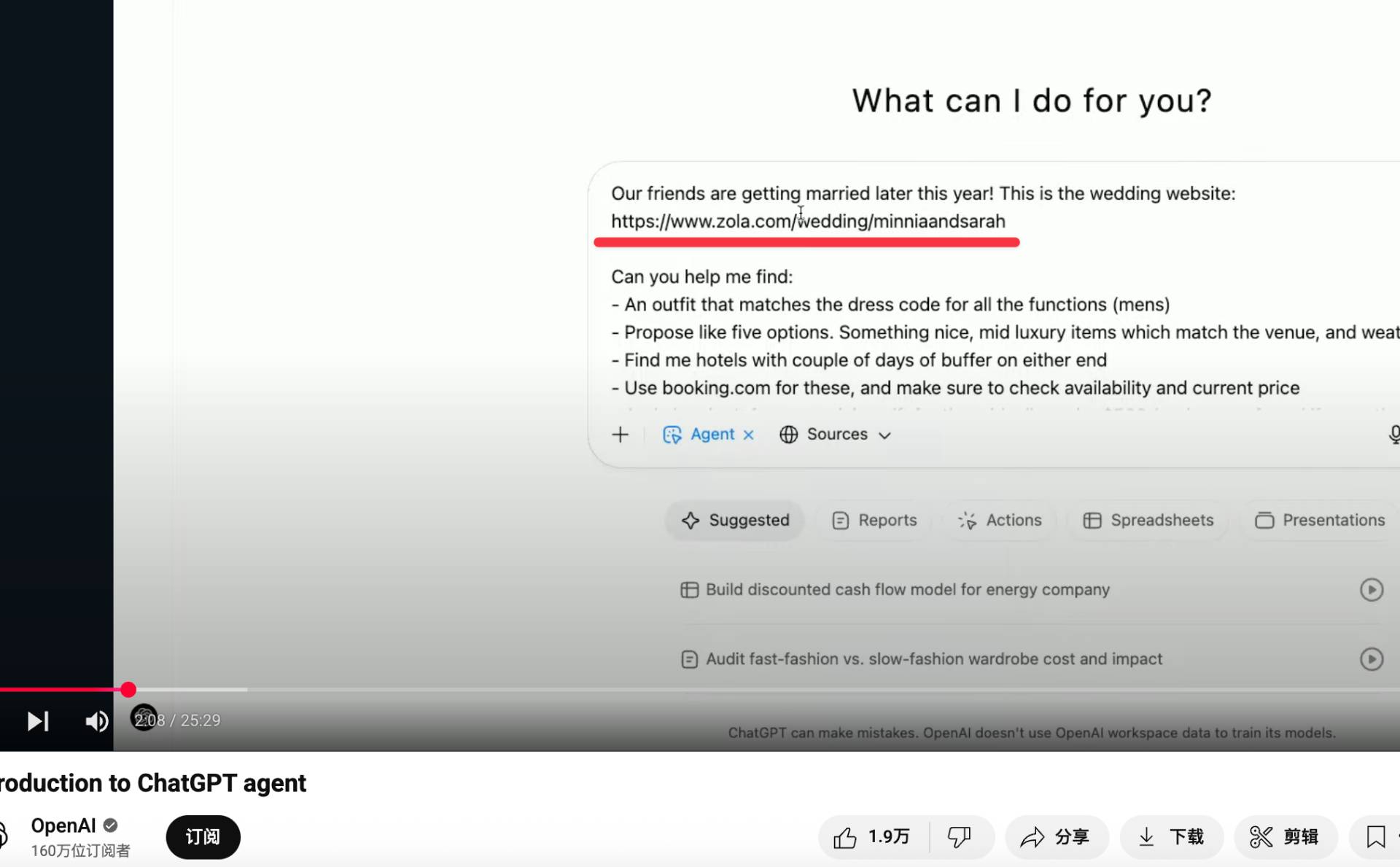Click the zola.com wedding URL text

point(808,221)
